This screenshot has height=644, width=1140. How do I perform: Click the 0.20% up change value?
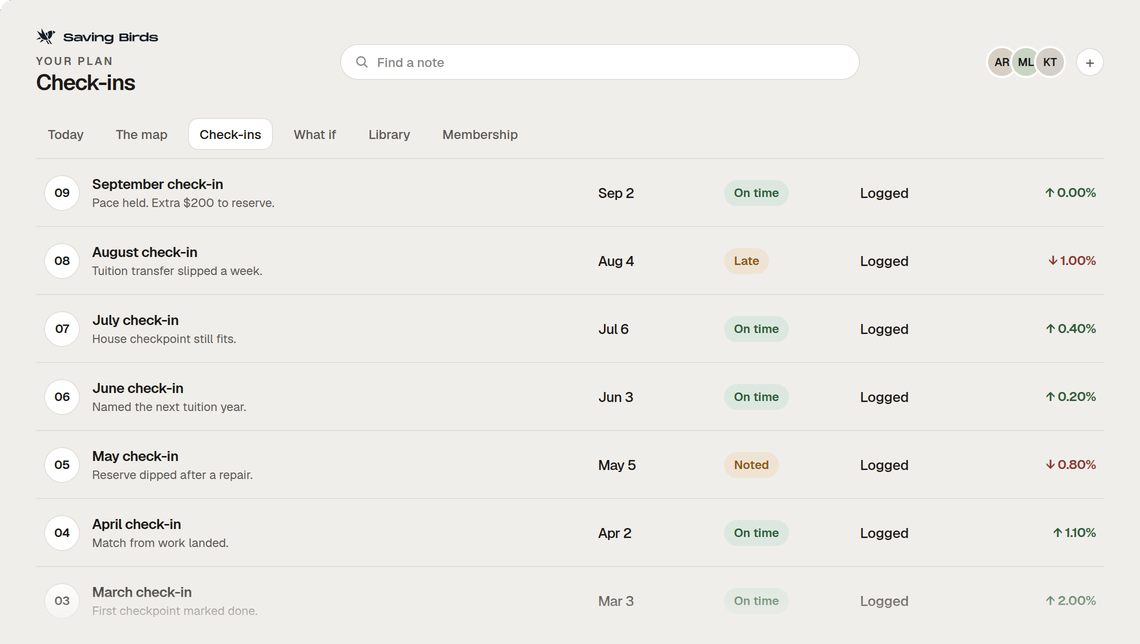point(1071,396)
